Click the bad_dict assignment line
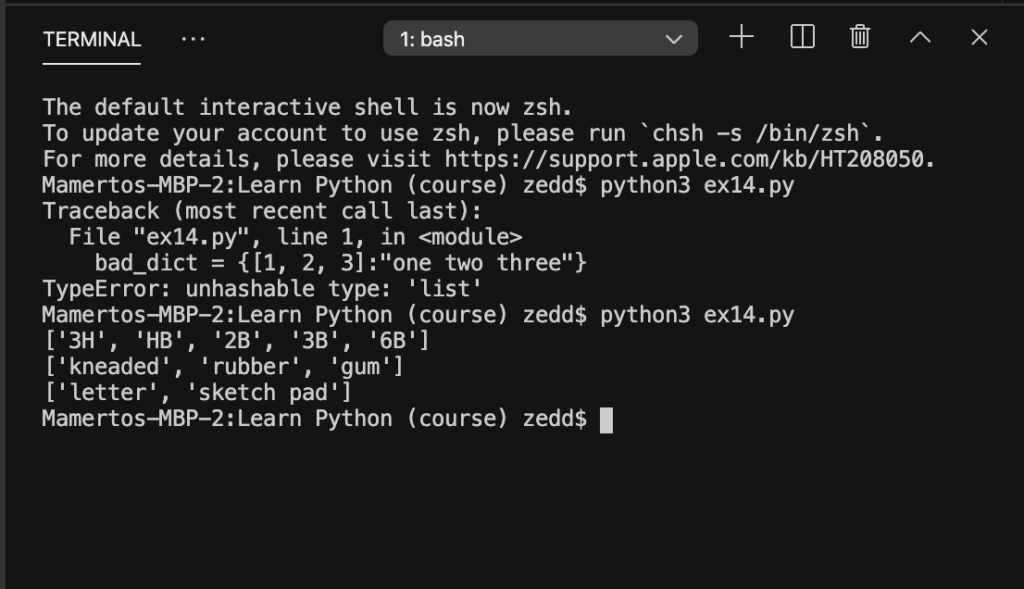Screen dimensions: 1024x589 340,263
